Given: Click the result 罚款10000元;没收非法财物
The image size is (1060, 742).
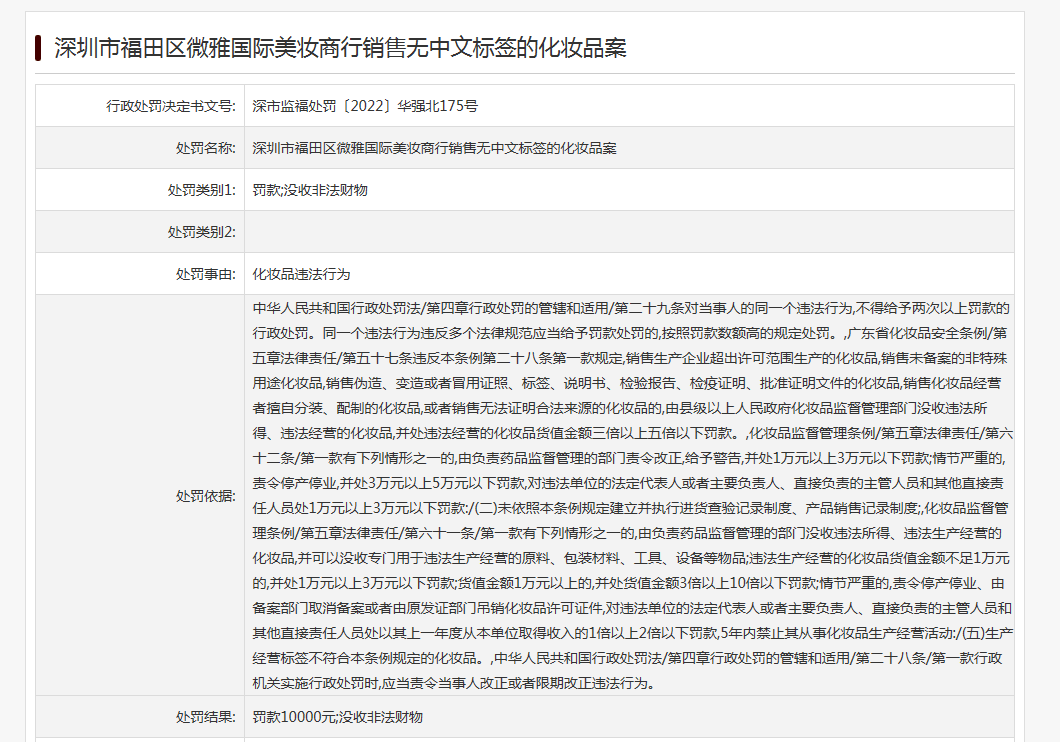Looking at the screenshot, I should [x=337, y=717].
